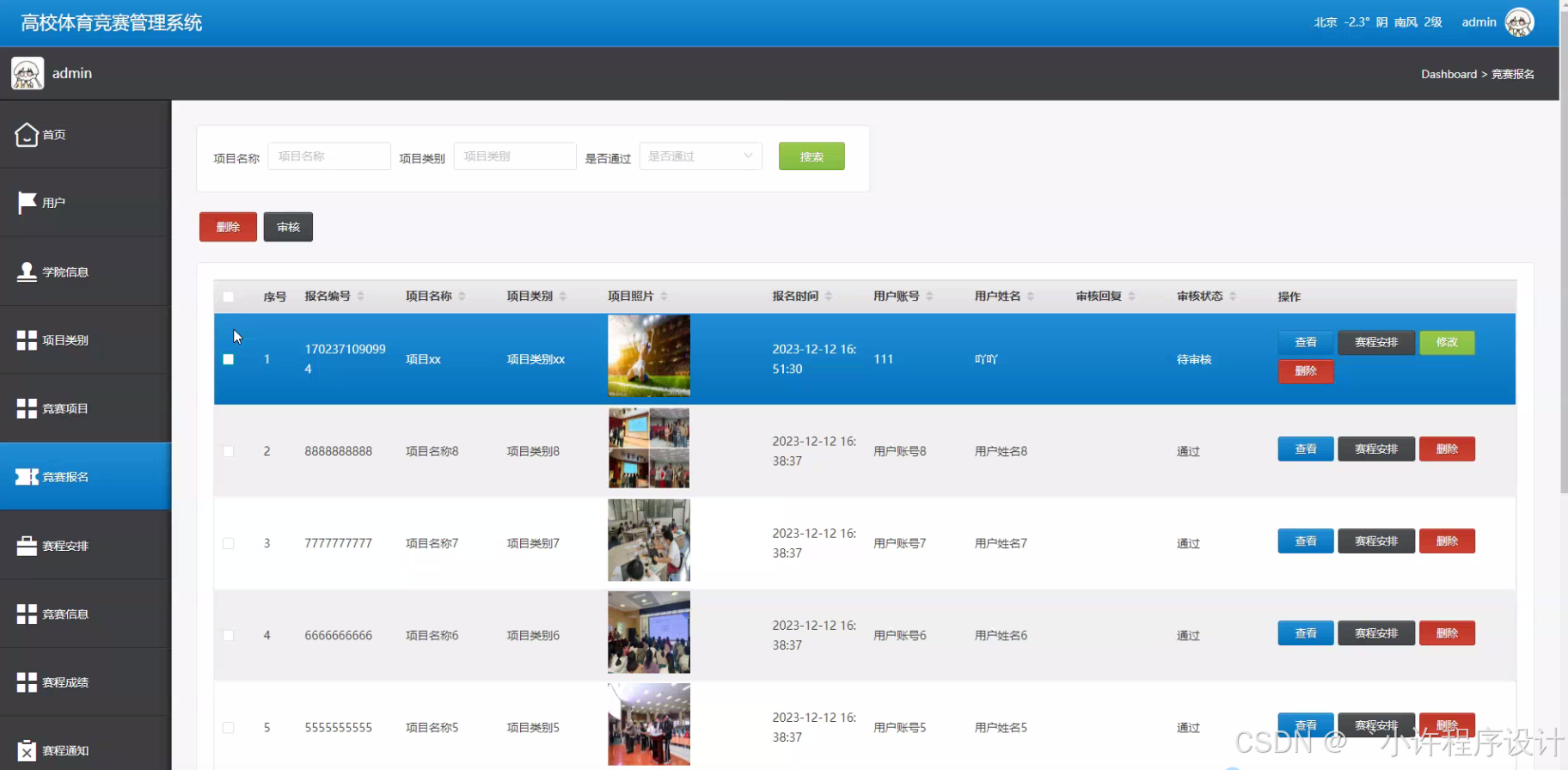Click 删除 button in the 项目xx row
Image resolution: width=1568 pixels, height=770 pixels.
click(x=1306, y=370)
